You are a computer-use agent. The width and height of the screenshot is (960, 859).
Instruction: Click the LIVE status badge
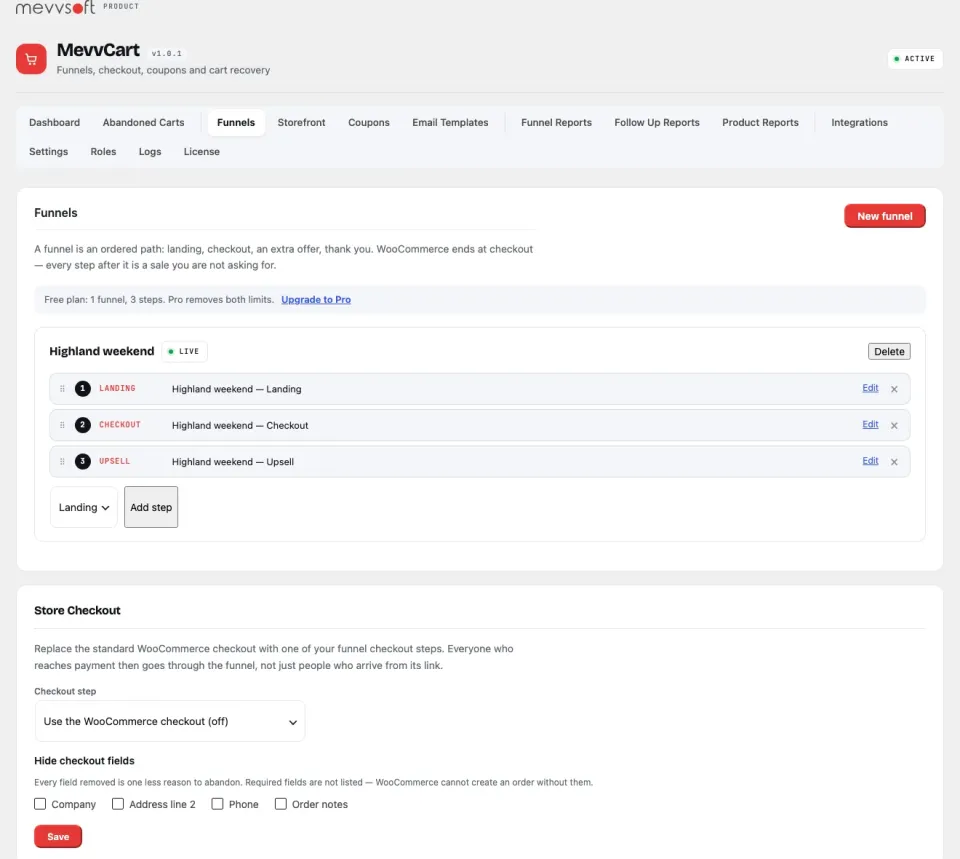184,351
